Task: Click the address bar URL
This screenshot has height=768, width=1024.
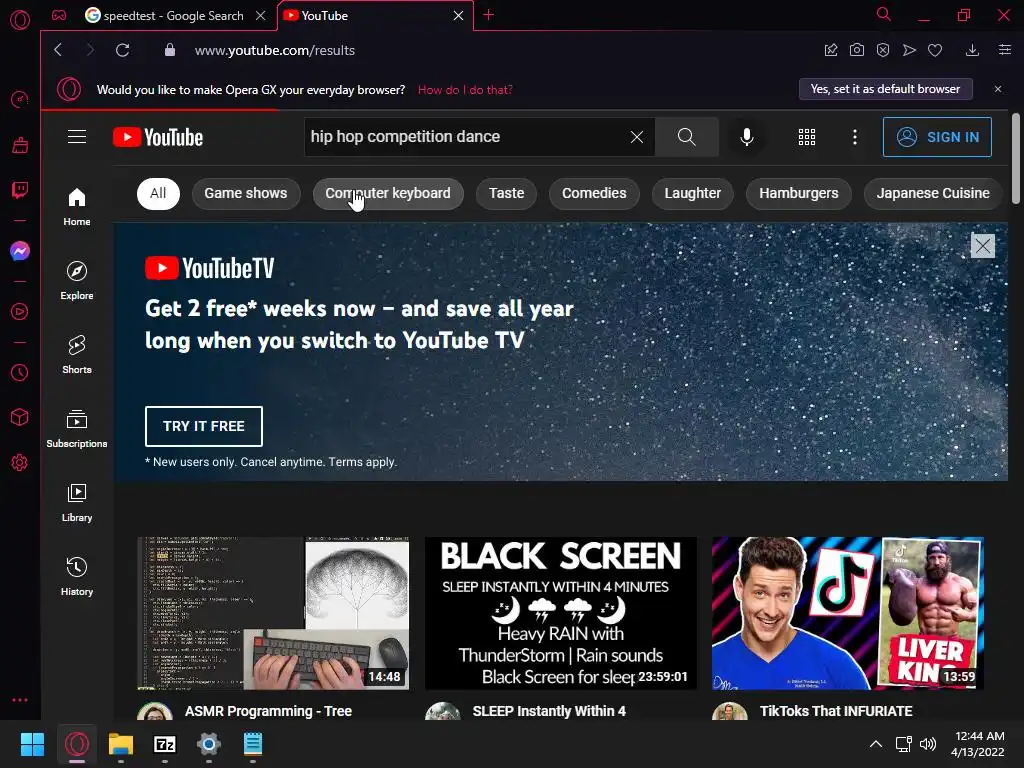Action: pos(275,50)
